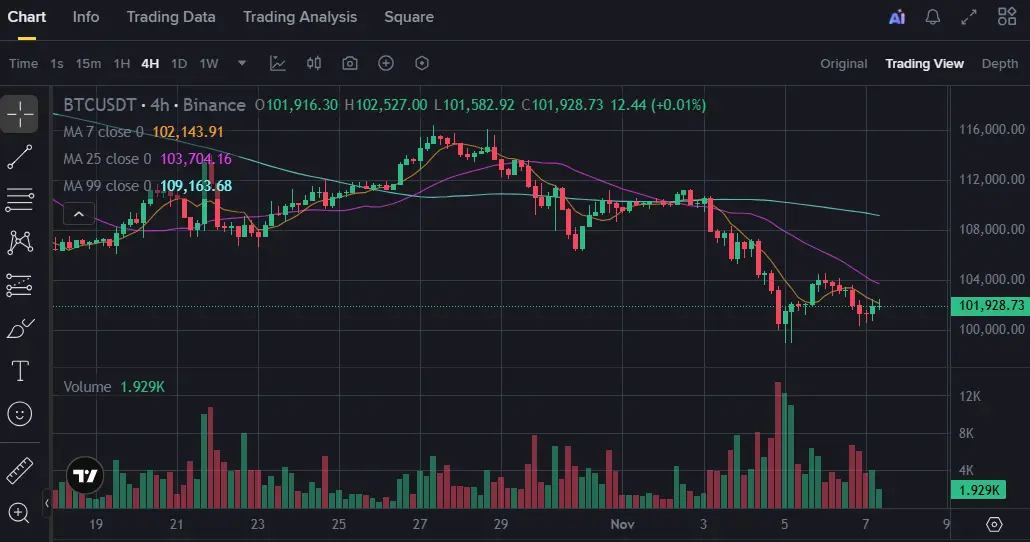Screen dimensions: 1030x542
Task: Select the horizontal lines Fibonacci tool
Action: point(20,200)
